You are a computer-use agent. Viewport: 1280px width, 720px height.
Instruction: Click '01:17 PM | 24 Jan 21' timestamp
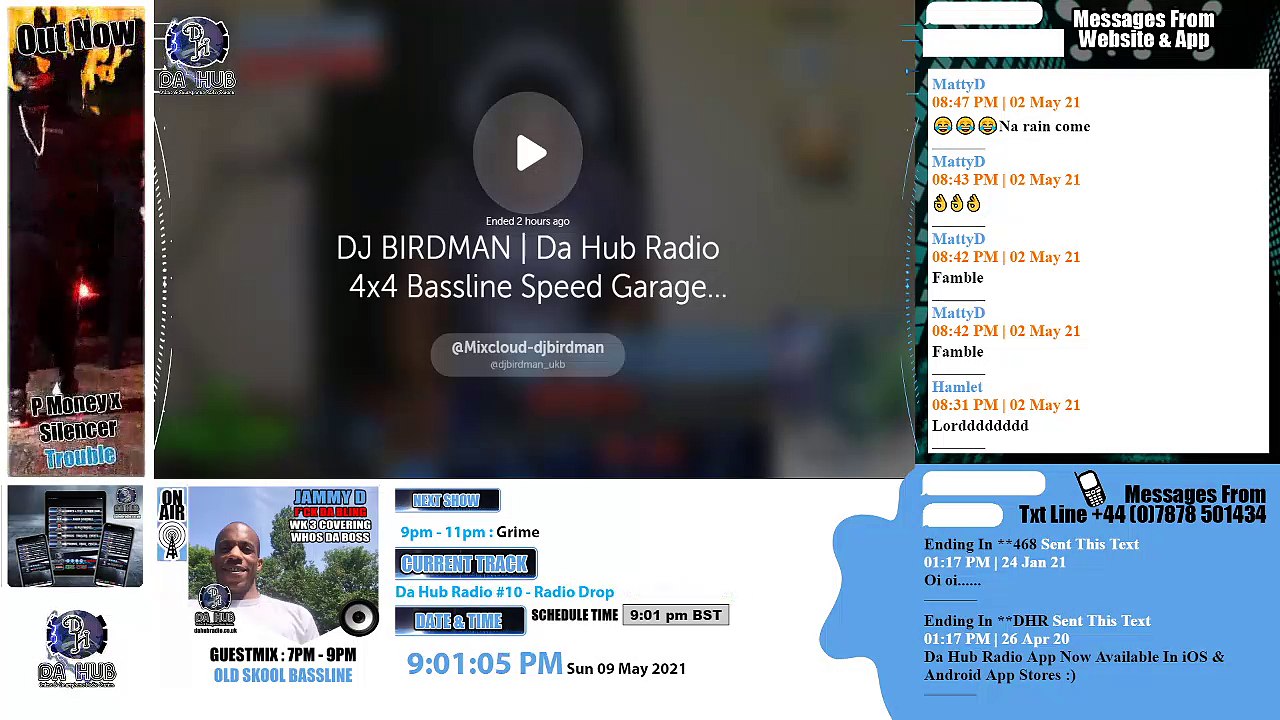995,562
